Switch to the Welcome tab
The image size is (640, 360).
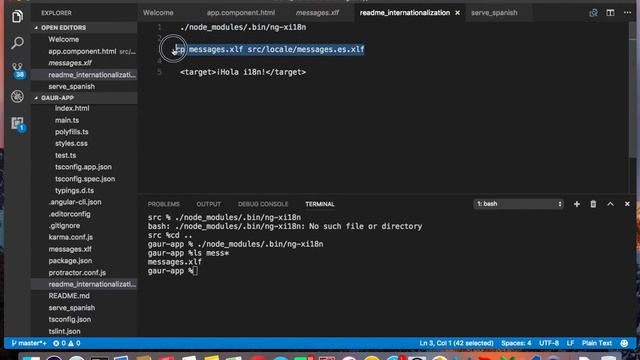pyautogui.click(x=158, y=13)
